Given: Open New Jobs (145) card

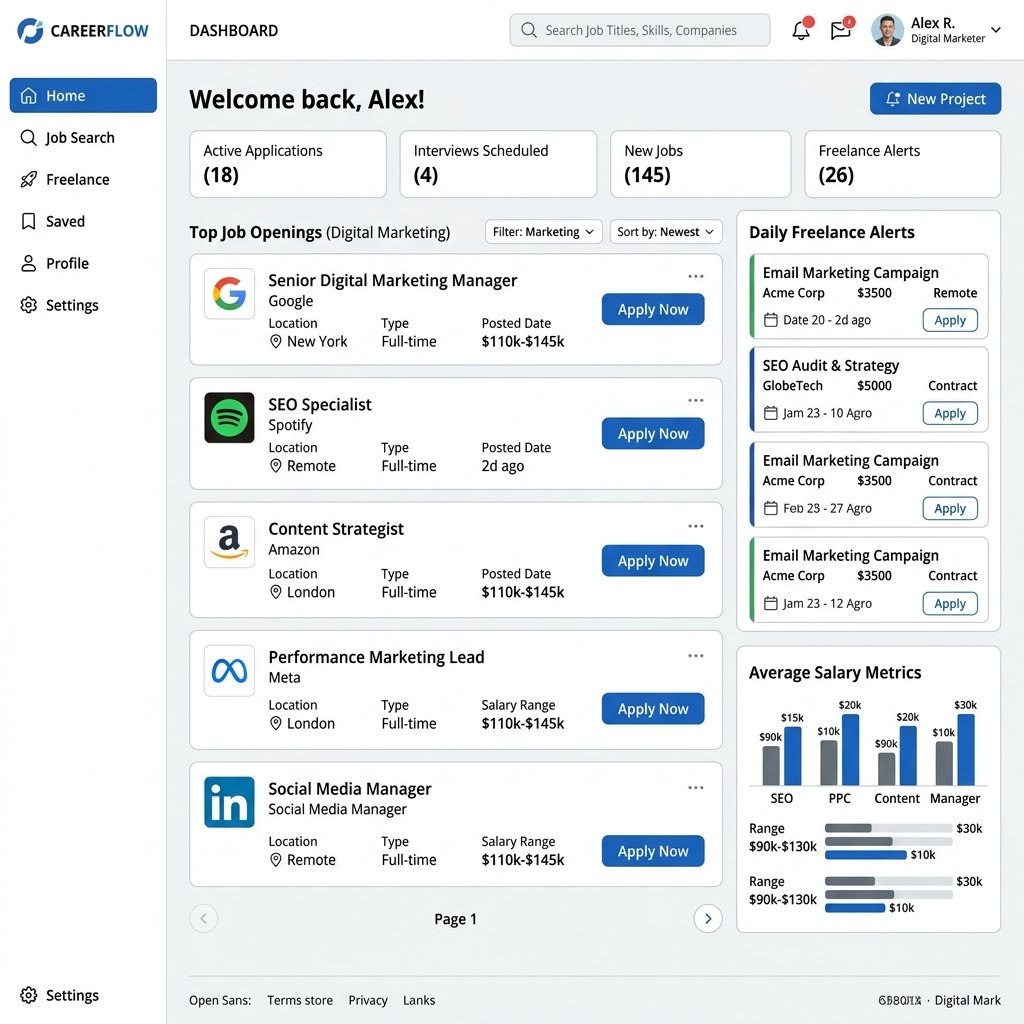Looking at the screenshot, I should coord(701,164).
